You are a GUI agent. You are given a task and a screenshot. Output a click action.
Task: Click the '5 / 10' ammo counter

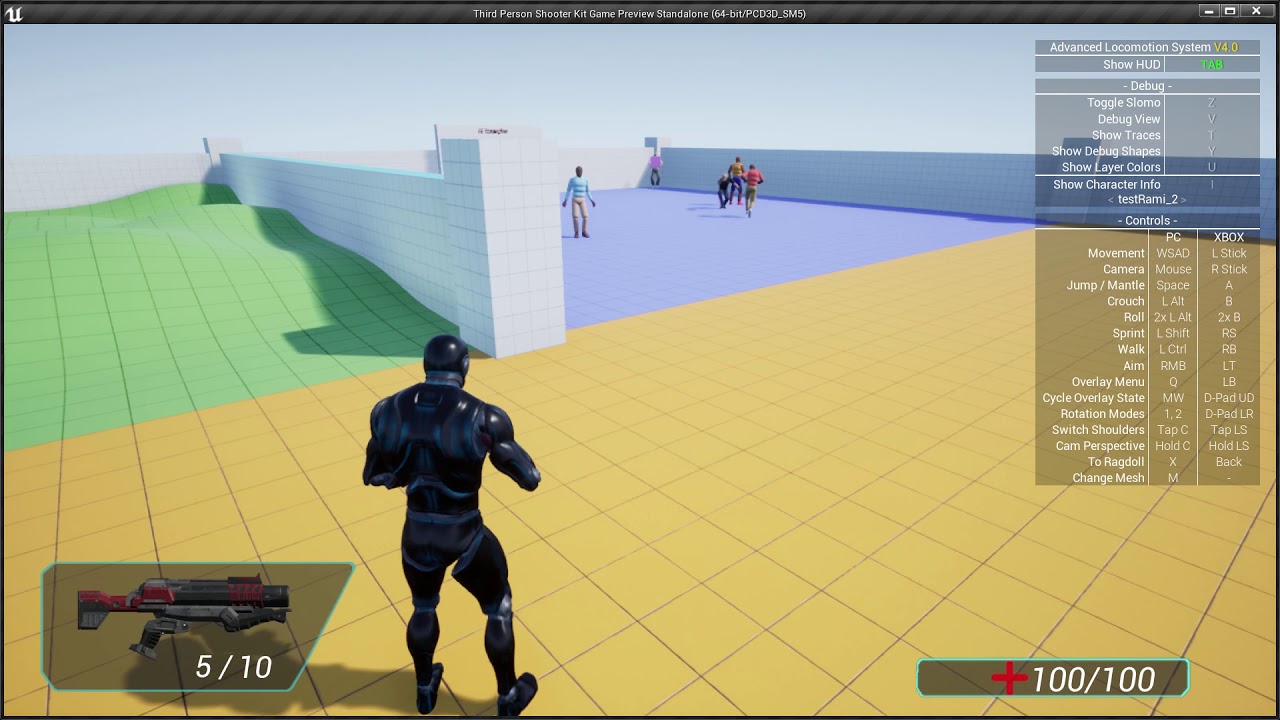pos(233,667)
